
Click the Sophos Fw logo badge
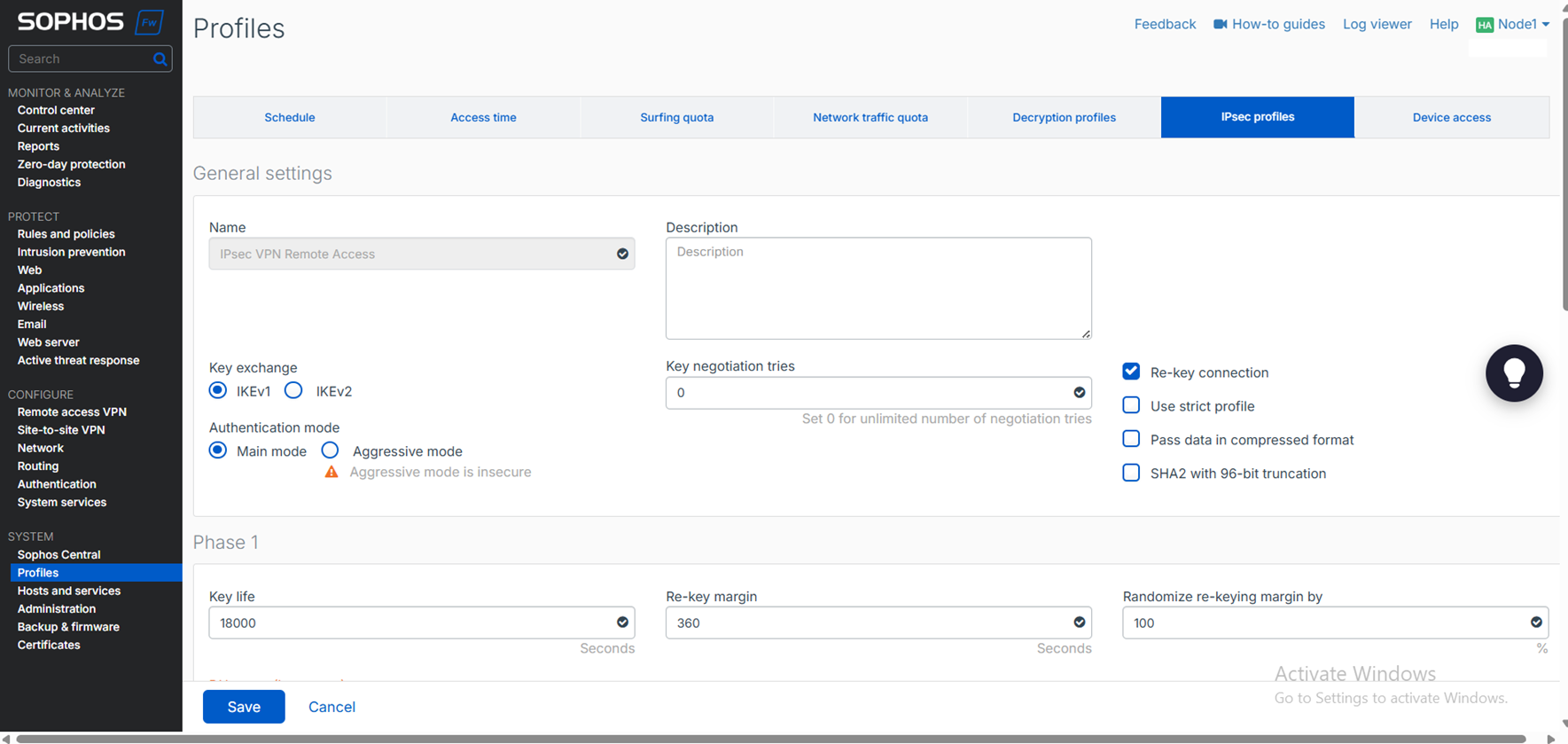click(x=150, y=22)
